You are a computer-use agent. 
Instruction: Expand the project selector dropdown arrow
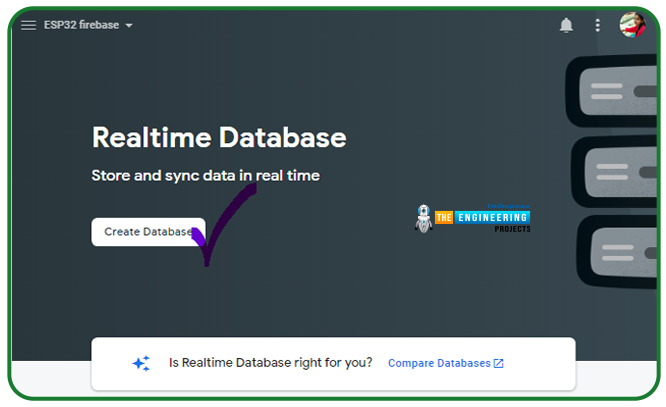pos(129,25)
